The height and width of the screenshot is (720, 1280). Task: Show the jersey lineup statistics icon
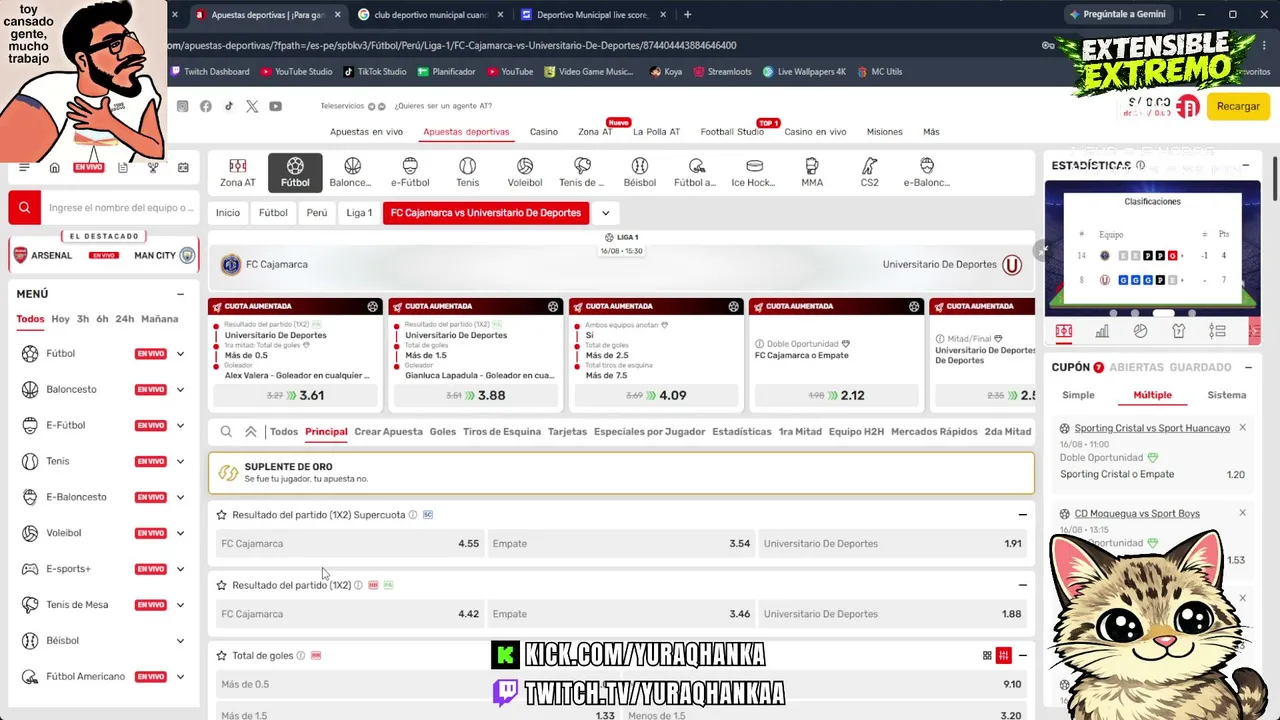tap(1179, 331)
